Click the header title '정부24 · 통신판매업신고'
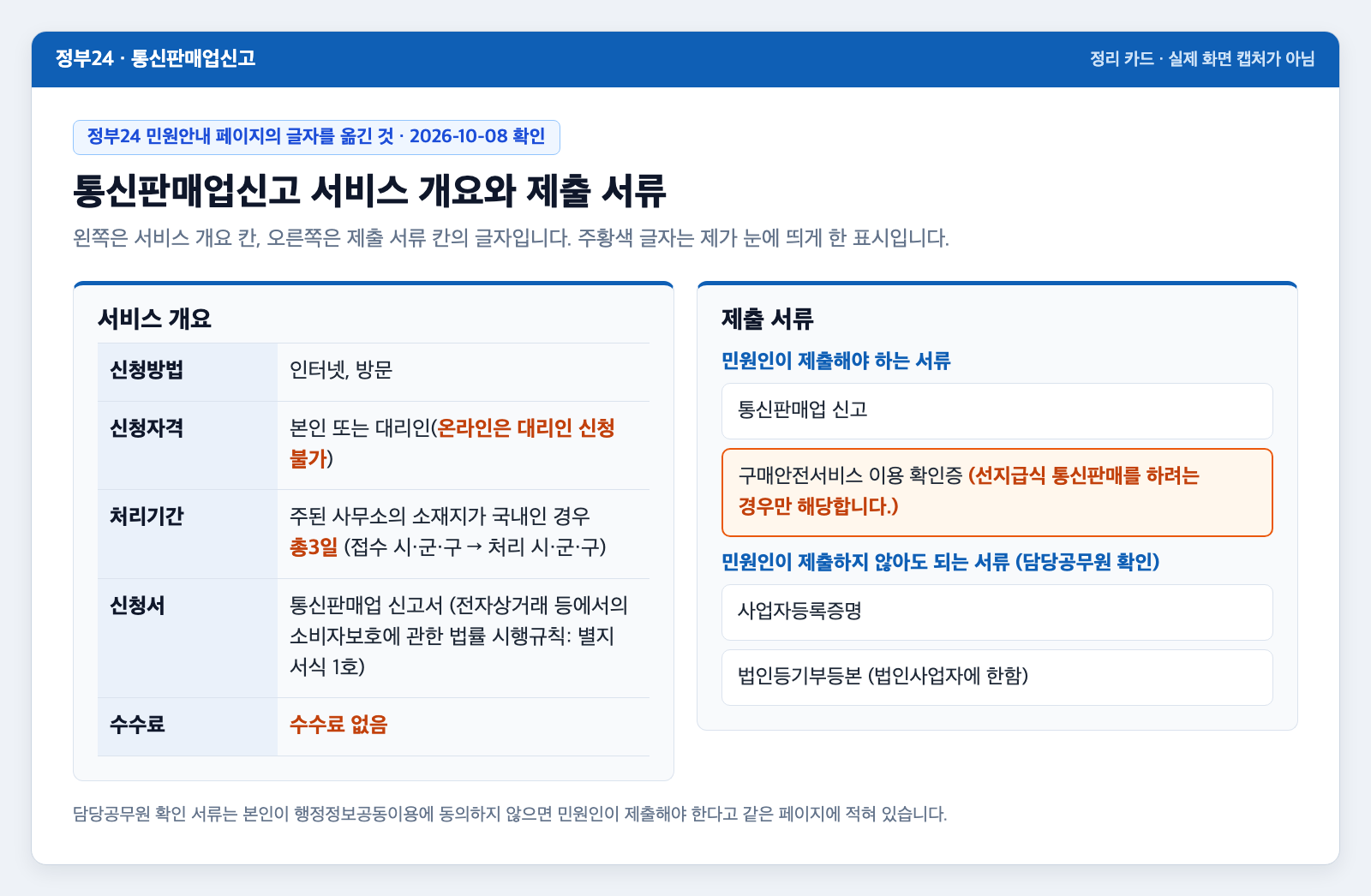Image resolution: width=1371 pixels, height=896 pixels. [155, 58]
